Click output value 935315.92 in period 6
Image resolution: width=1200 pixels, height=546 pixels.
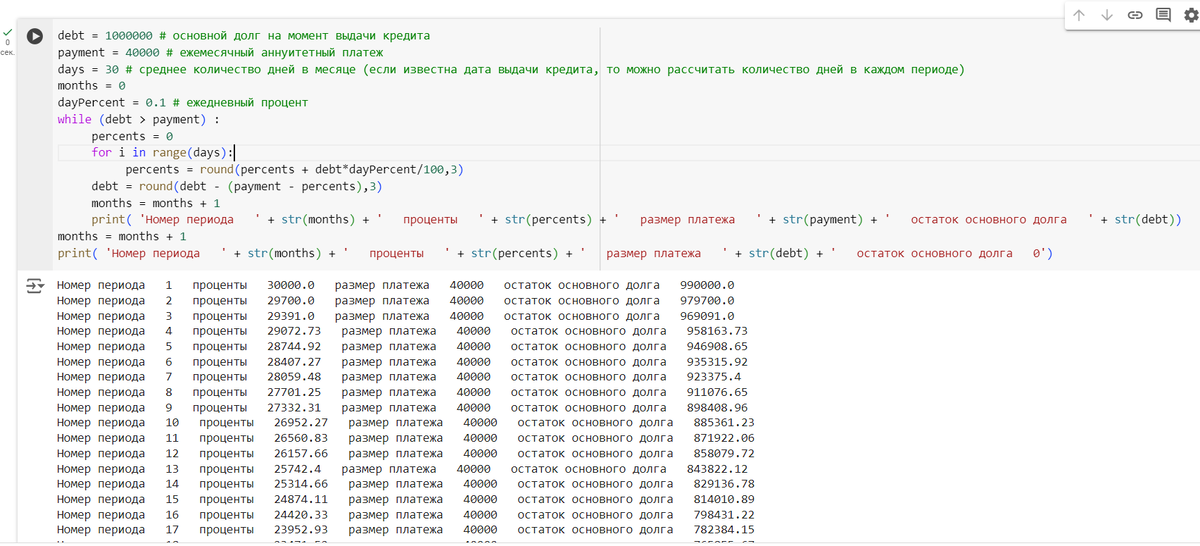pos(717,362)
